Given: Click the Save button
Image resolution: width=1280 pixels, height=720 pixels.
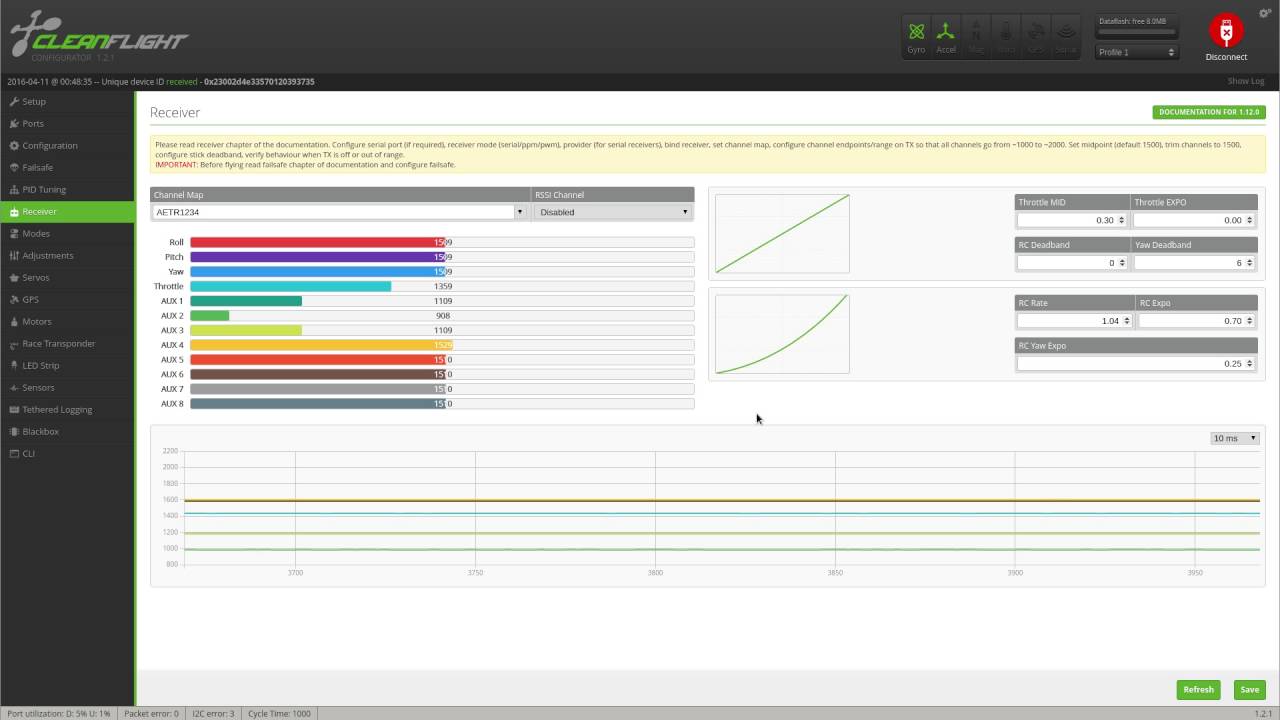Looking at the screenshot, I should 1249,689.
